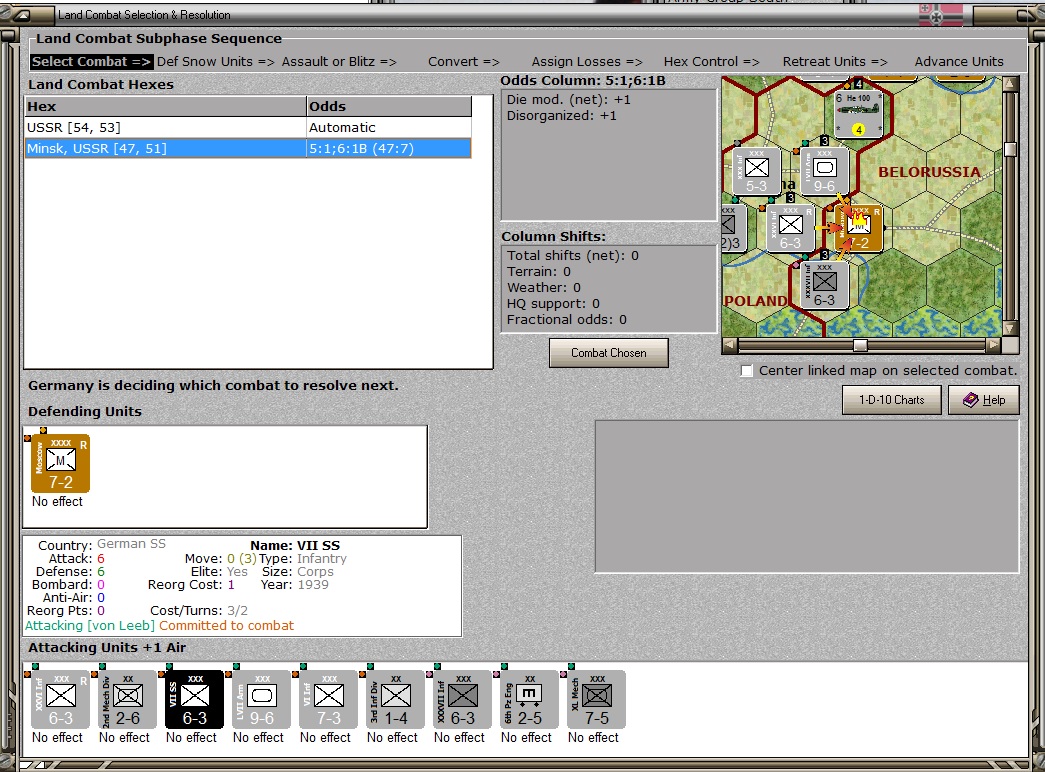Sort by the Hex column header

(x=165, y=106)
